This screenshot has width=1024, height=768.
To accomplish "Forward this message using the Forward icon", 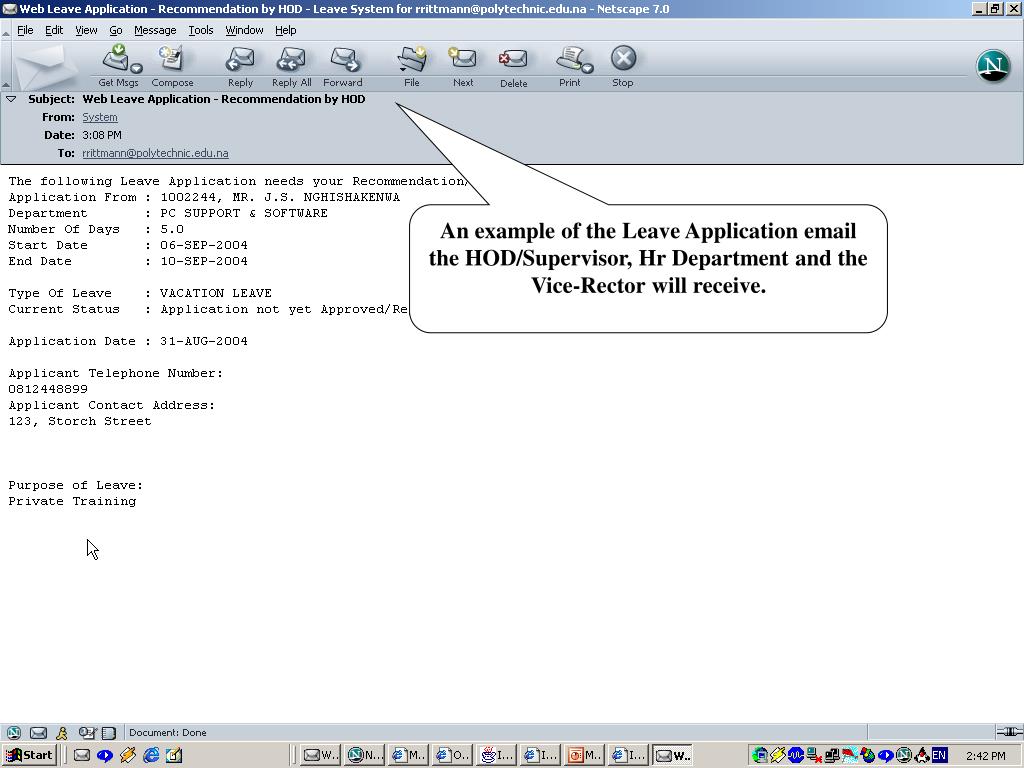I will click(344, 59).
